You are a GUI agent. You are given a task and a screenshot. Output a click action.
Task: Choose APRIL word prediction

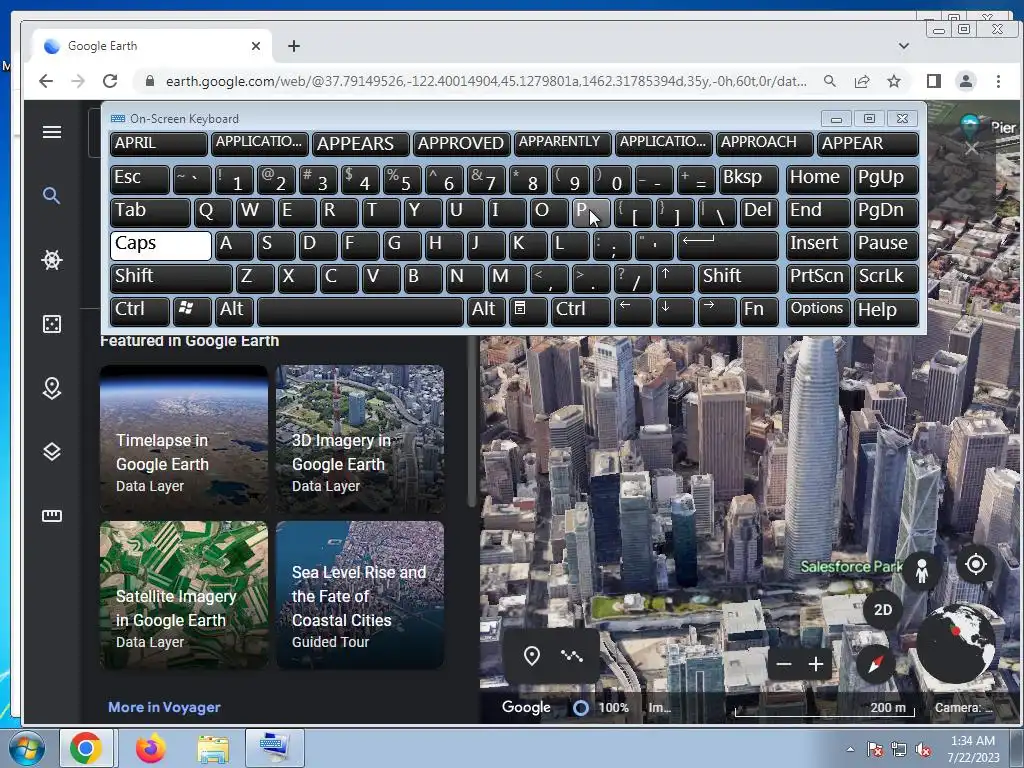tap(158, 144)
